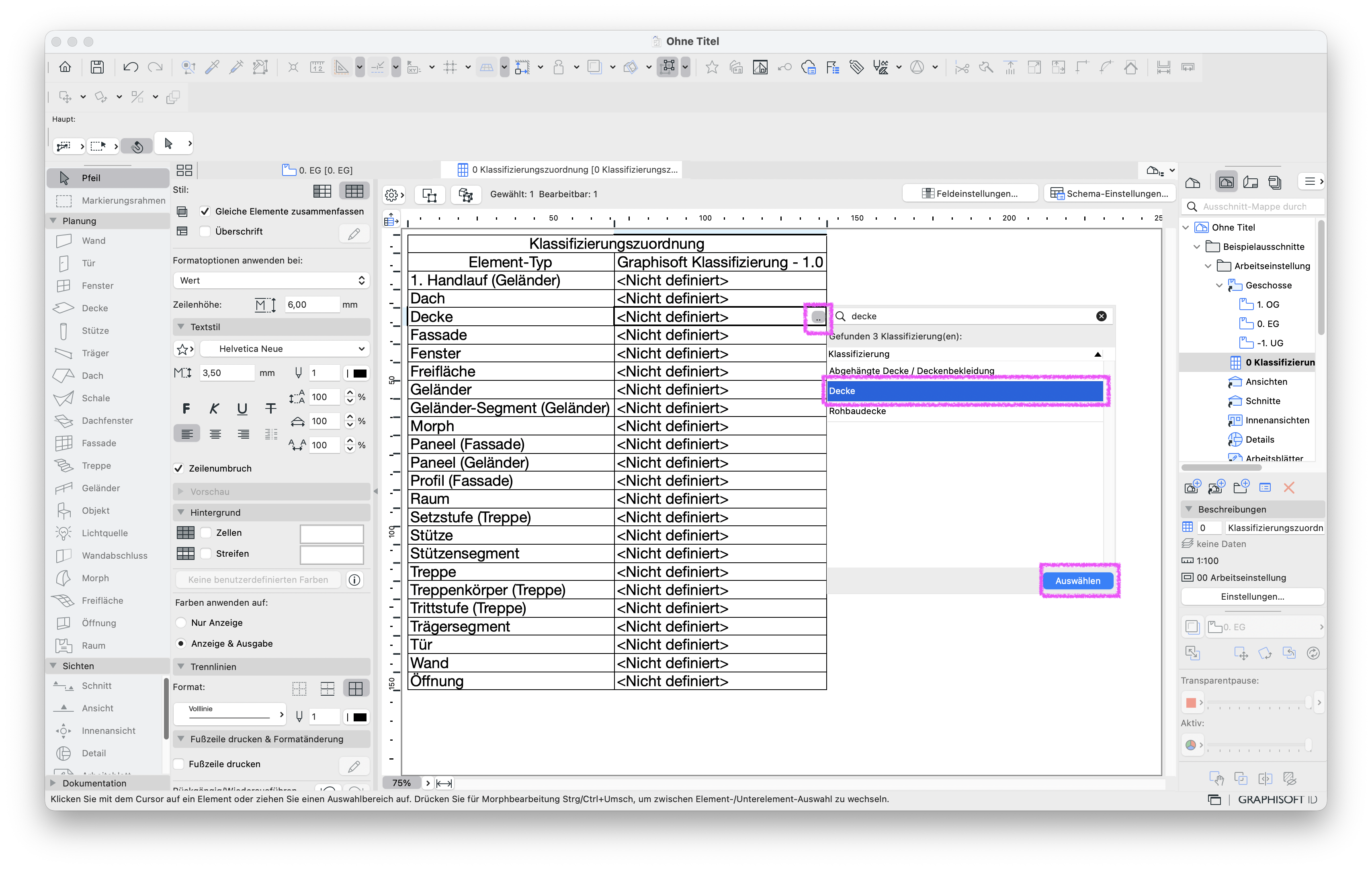
Task: Click the Home icon in toolbar
Action: coord(65,67)
